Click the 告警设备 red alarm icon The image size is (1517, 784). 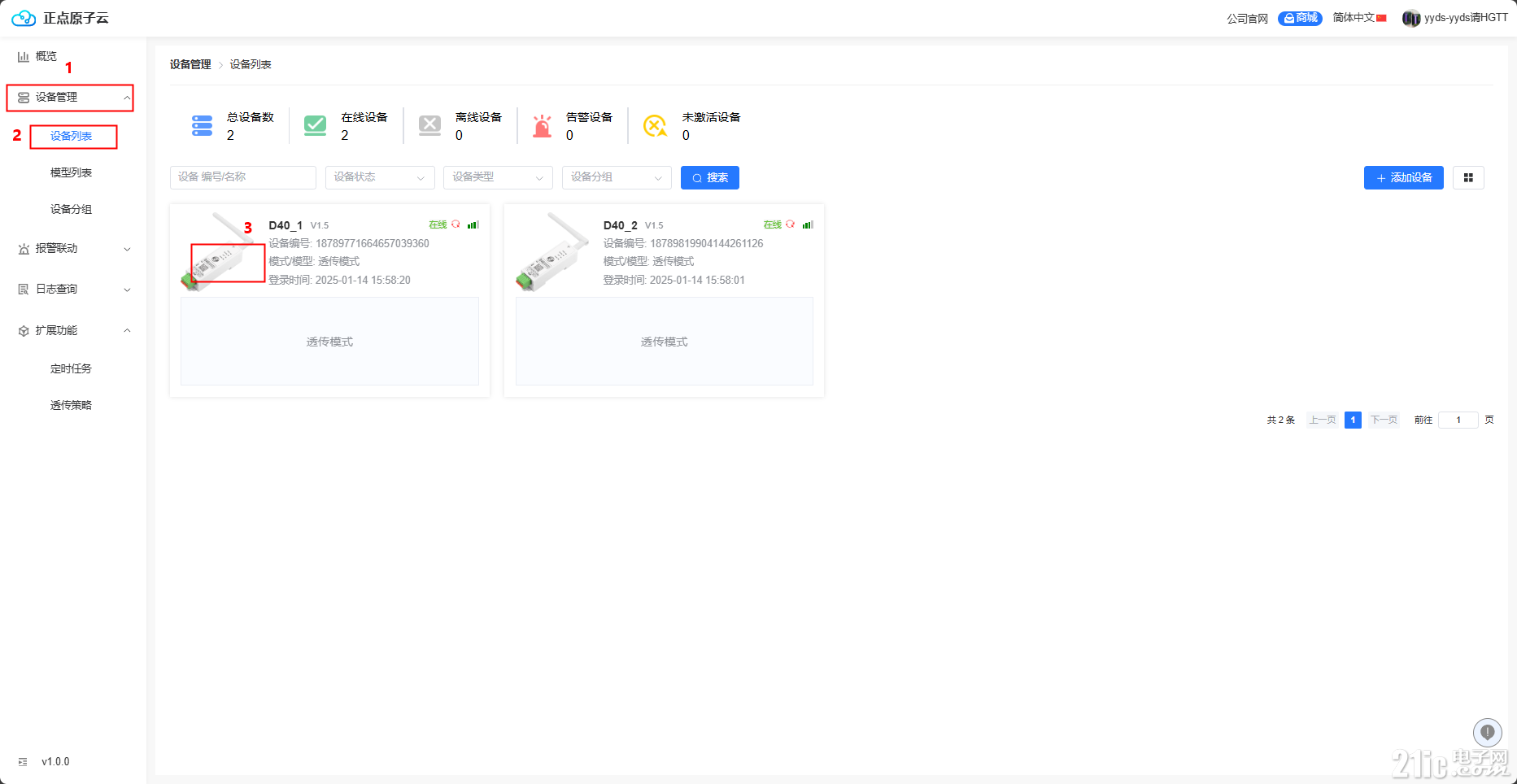point(542,126)
